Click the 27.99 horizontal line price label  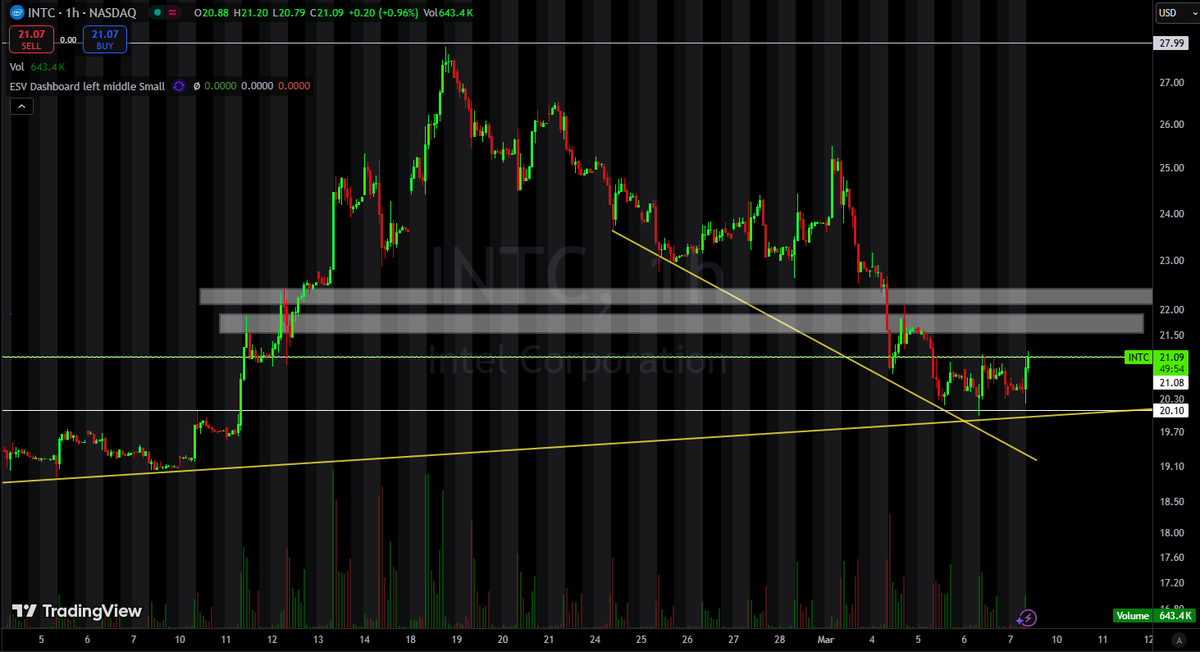1172,43
